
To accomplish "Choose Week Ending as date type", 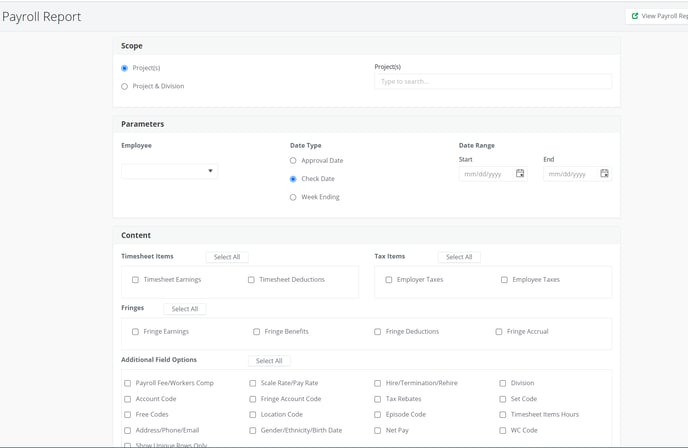I will coord(293,197).
